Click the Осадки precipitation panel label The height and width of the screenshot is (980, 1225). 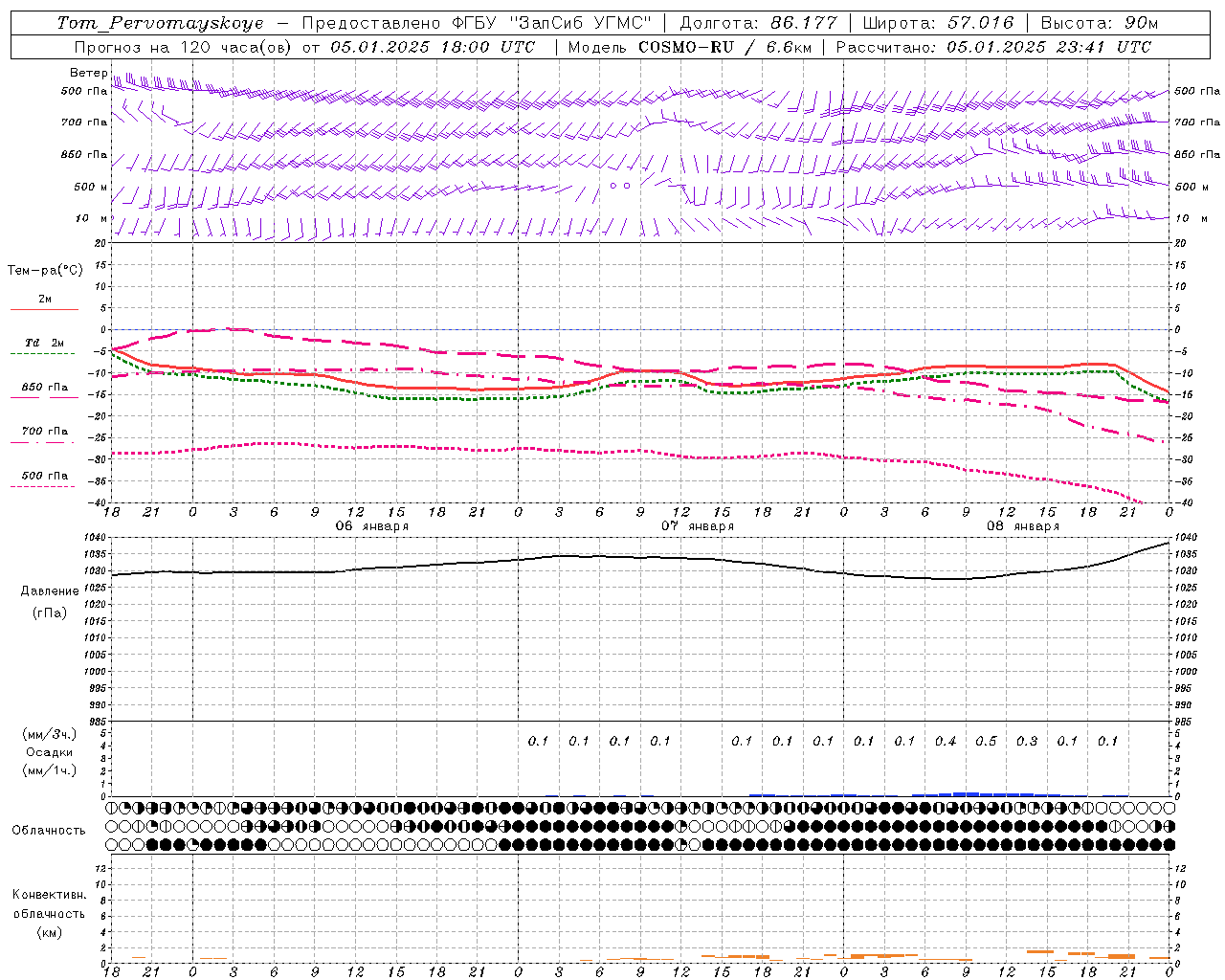pyautogui.click(x=50, y=752)
